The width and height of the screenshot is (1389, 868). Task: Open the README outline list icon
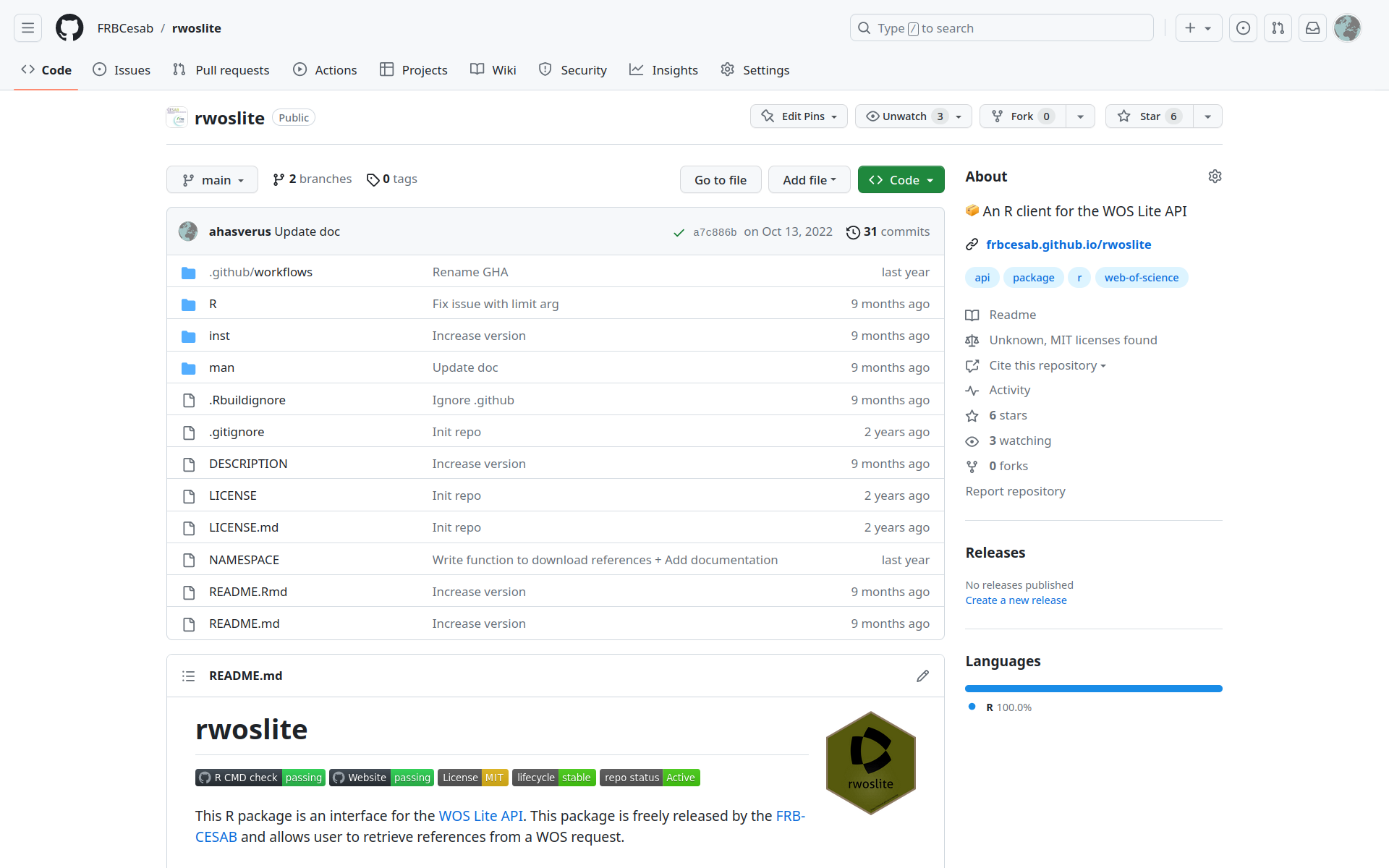189,676
